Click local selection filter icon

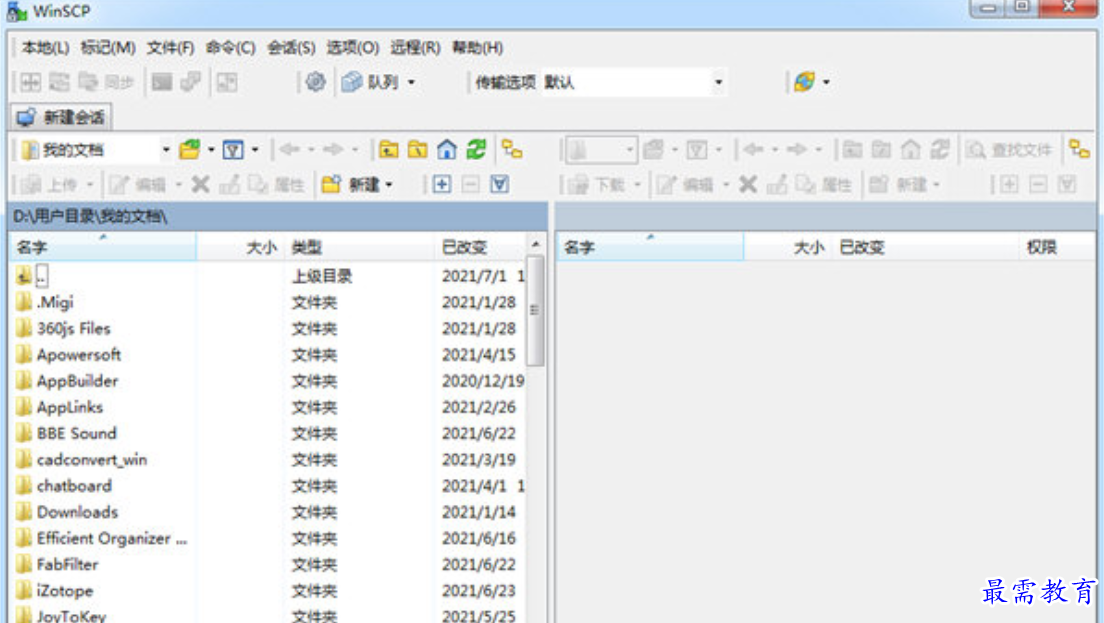point(500,185)
